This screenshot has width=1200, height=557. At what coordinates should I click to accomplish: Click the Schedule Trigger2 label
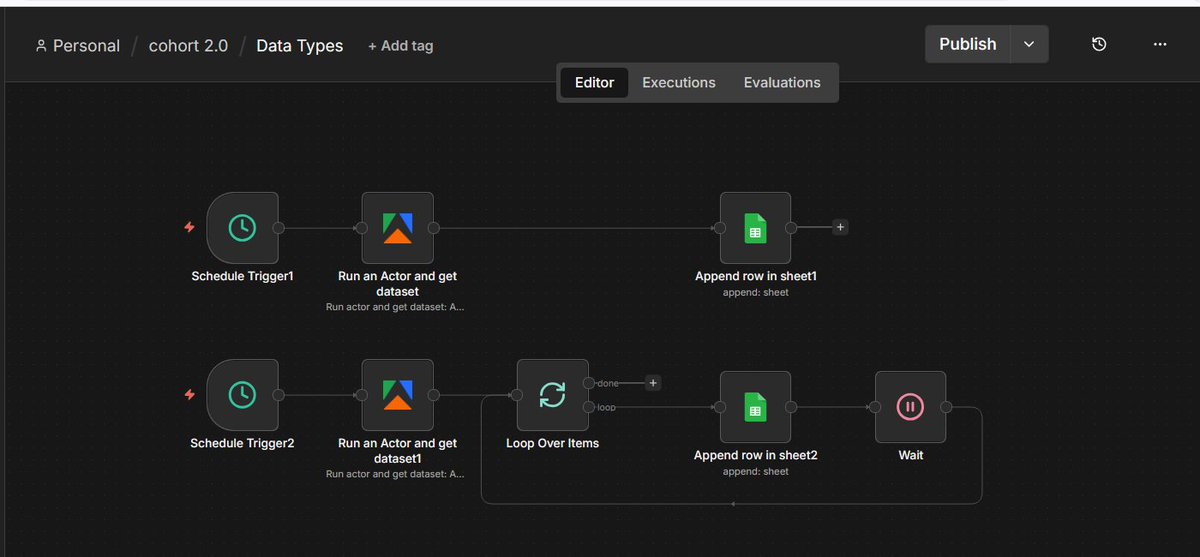242,443
